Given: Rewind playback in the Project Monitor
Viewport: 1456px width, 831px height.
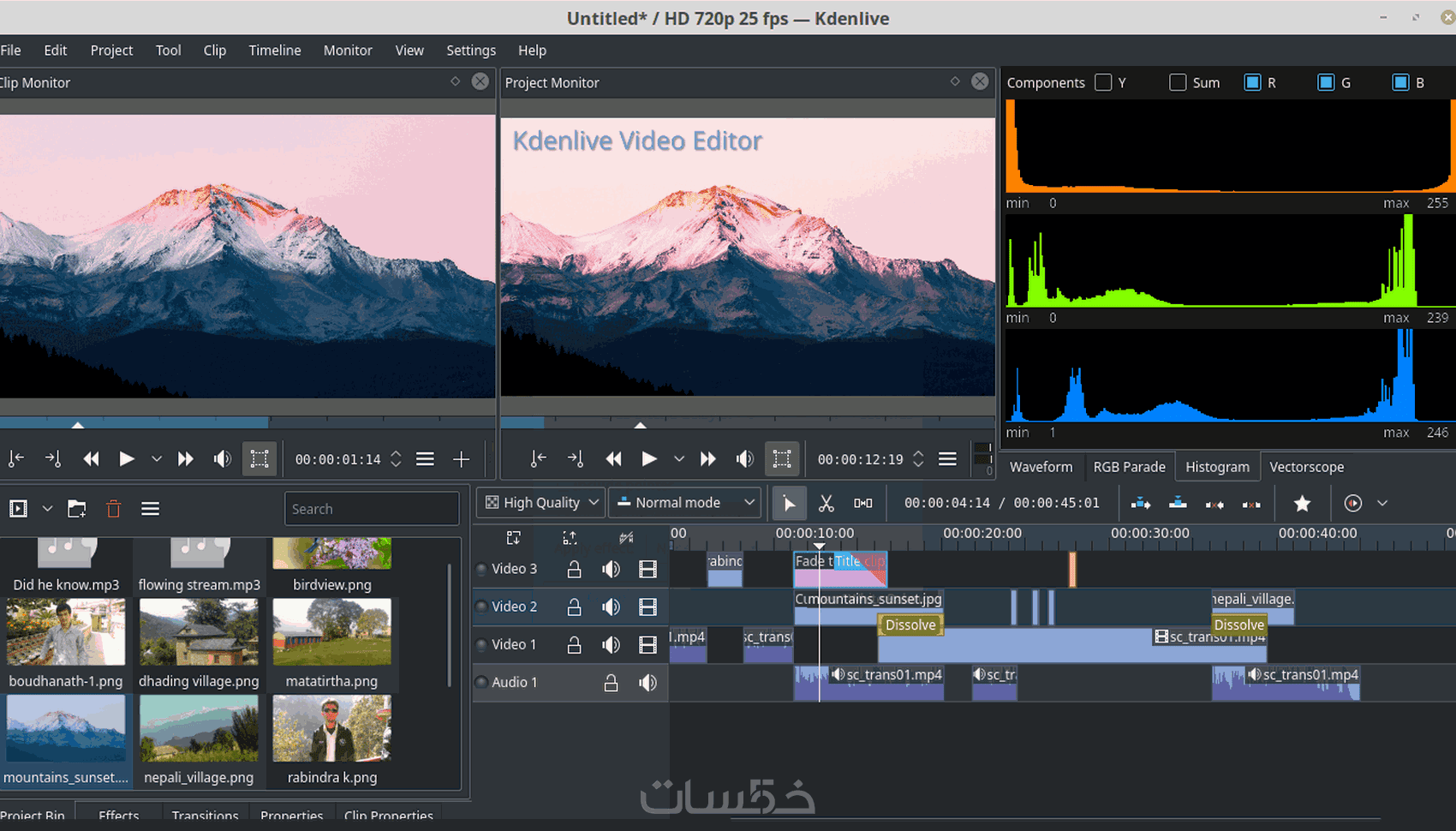Looking at the screenshot, I should tap(613, 459).
